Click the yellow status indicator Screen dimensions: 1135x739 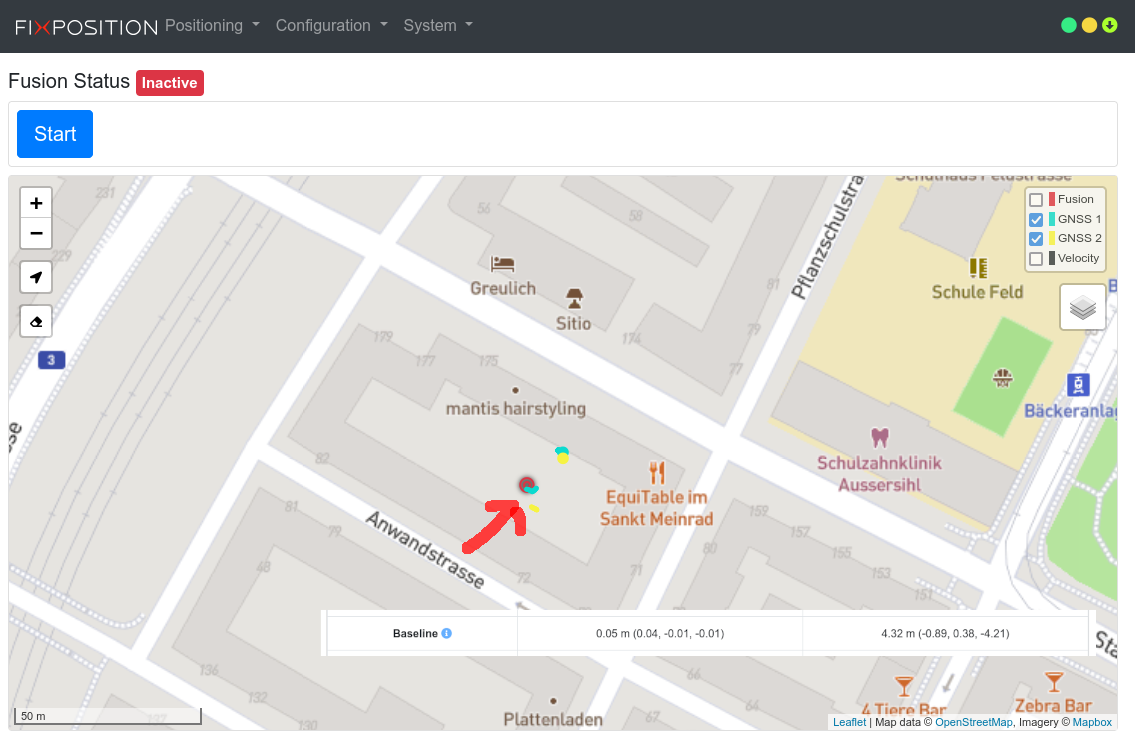[1089, 26]
